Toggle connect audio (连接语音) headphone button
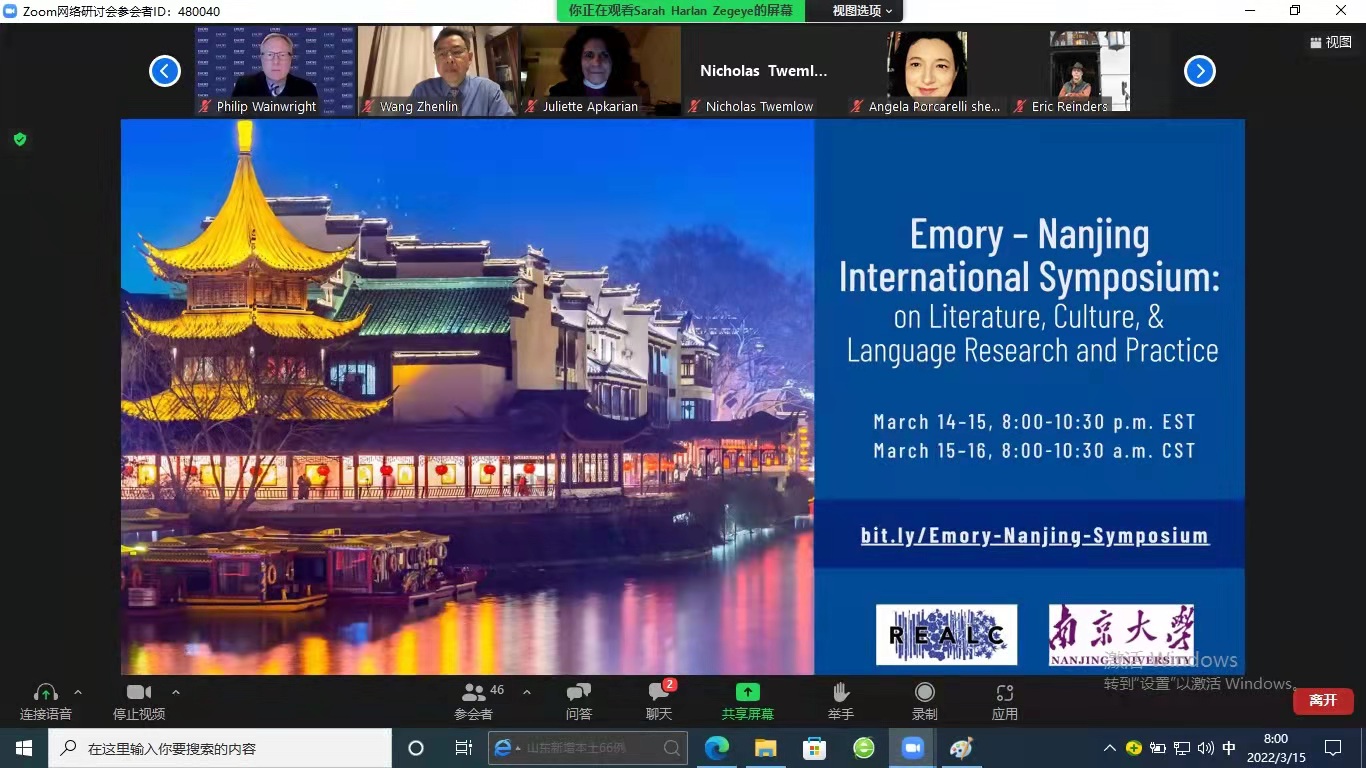Viewport: 1366px width, 768px height. tap(45, 692)
